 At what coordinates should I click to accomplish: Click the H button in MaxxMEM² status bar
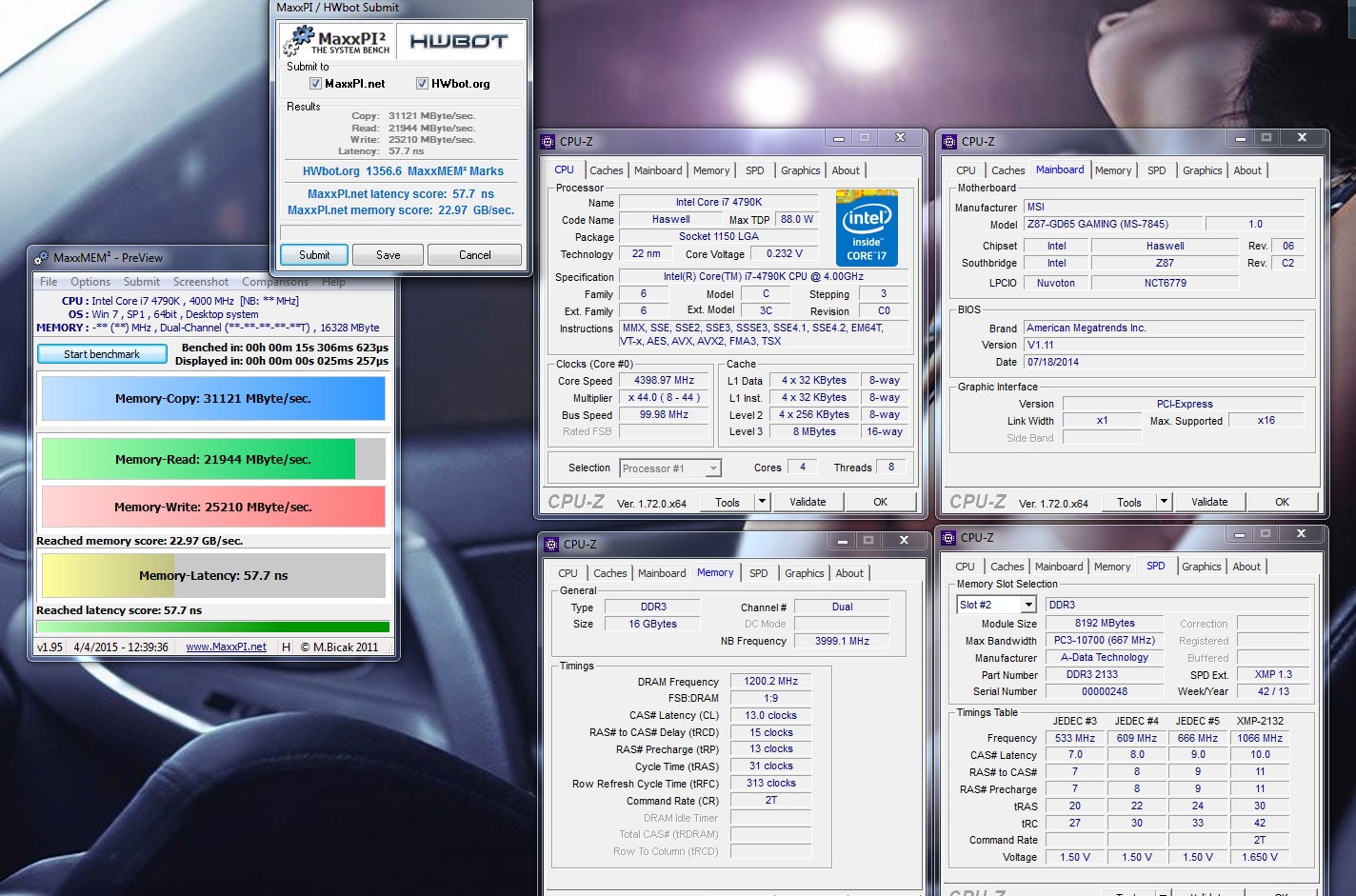286,647
